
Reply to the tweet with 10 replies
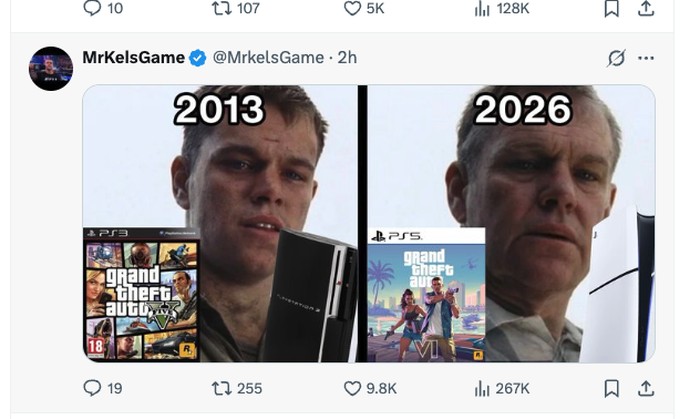93,8
